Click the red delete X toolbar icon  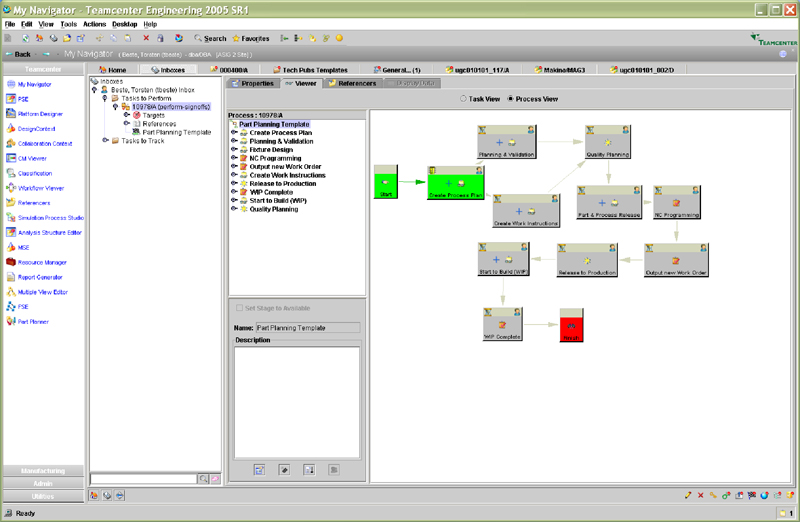tap(146, 38)
